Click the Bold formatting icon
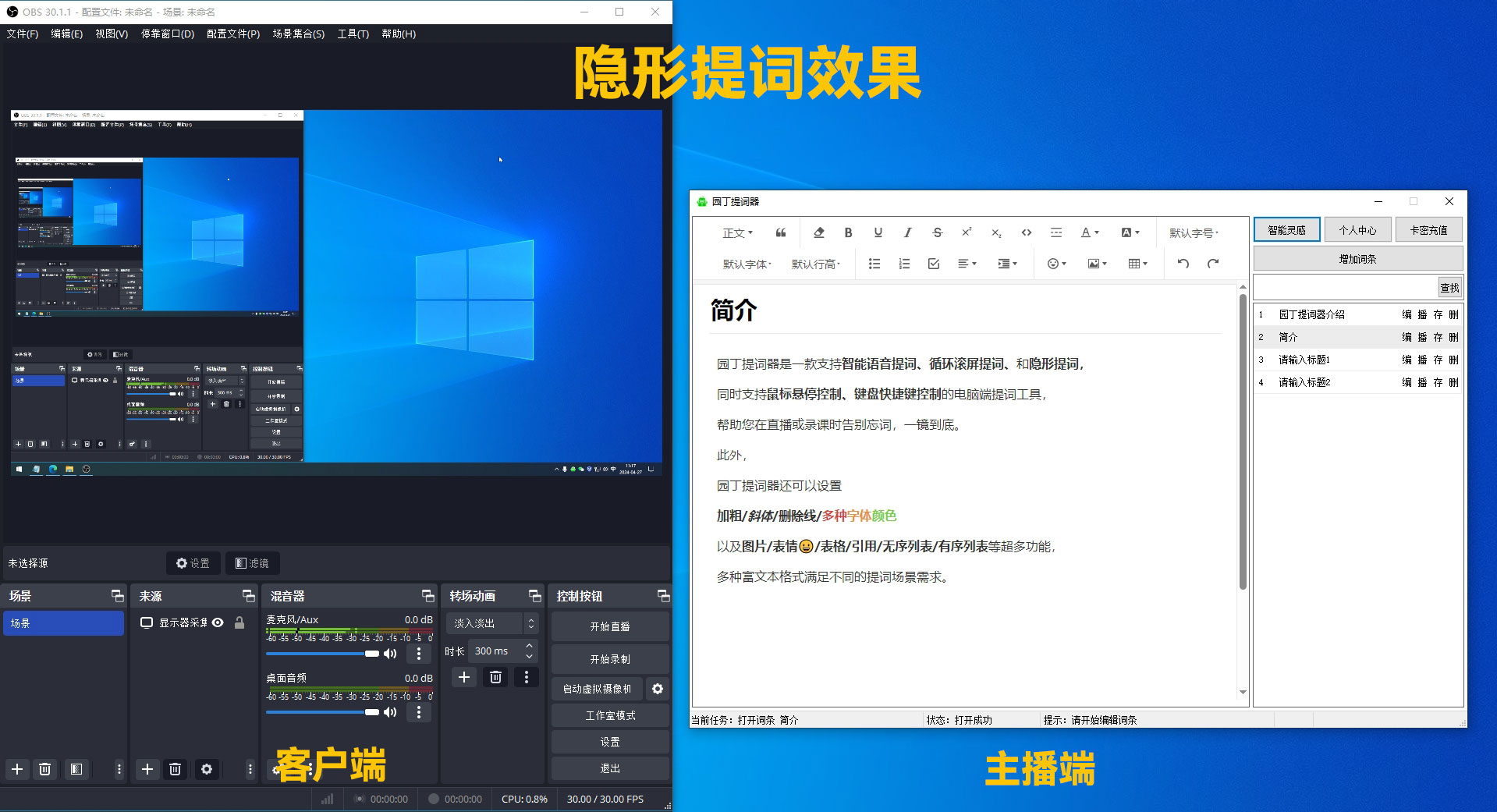Screen dimensions: 1497x812 click(848, 232)
